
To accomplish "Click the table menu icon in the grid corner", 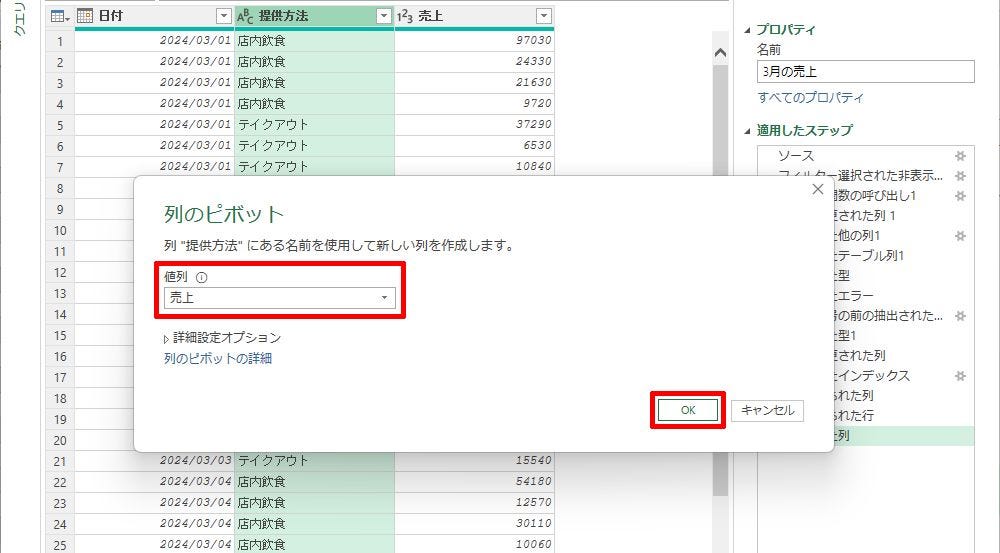I will pos(59,16).
